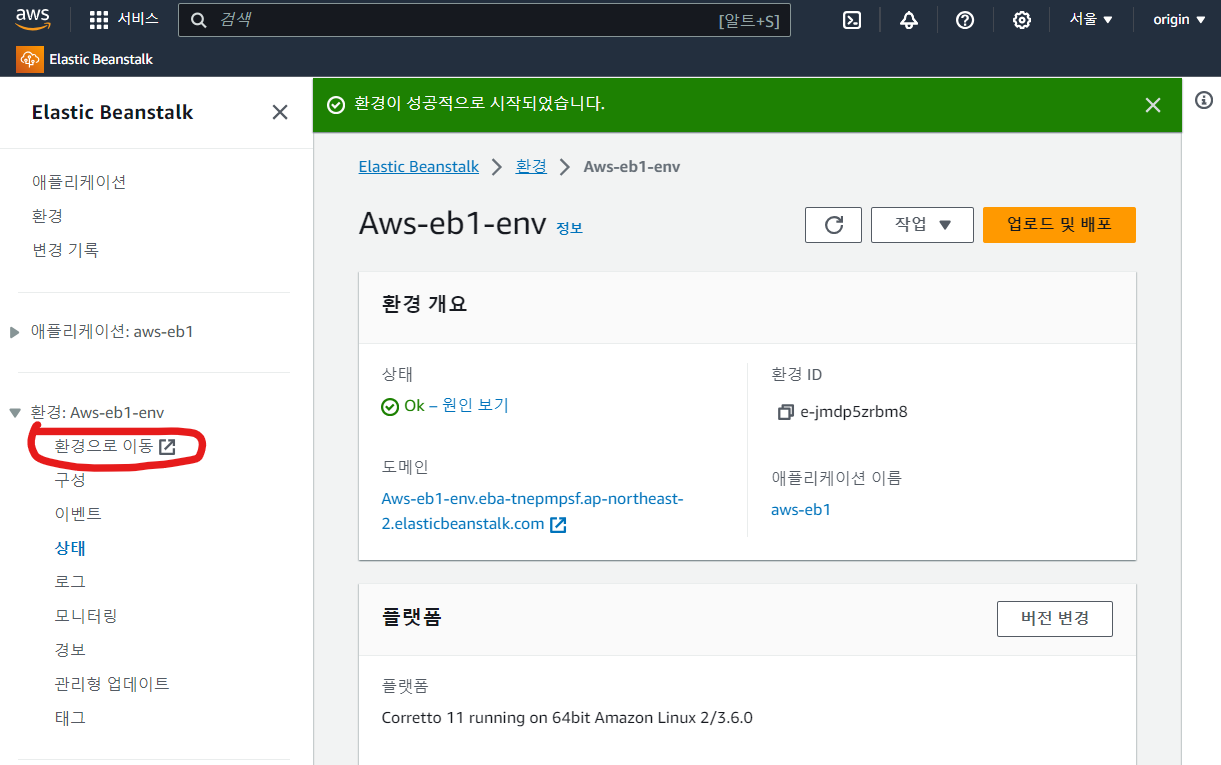Open 관리형 업데이트 in the sidebar
The width and height of the screenshot is (1221, 765).
[x=112, y=684]
